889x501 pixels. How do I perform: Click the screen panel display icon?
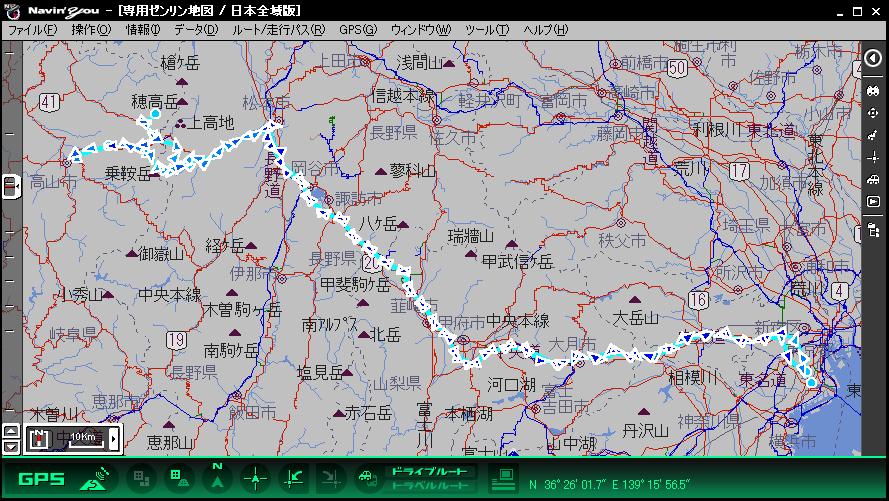503,479
